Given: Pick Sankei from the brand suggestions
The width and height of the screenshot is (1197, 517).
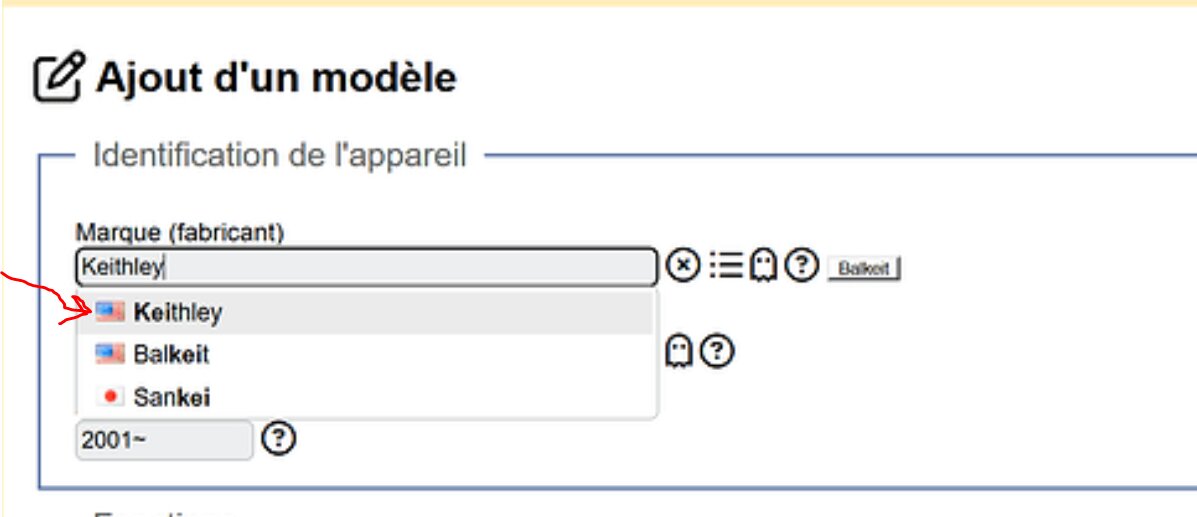Looking at the screenshot, I should [x=171, y=397].
